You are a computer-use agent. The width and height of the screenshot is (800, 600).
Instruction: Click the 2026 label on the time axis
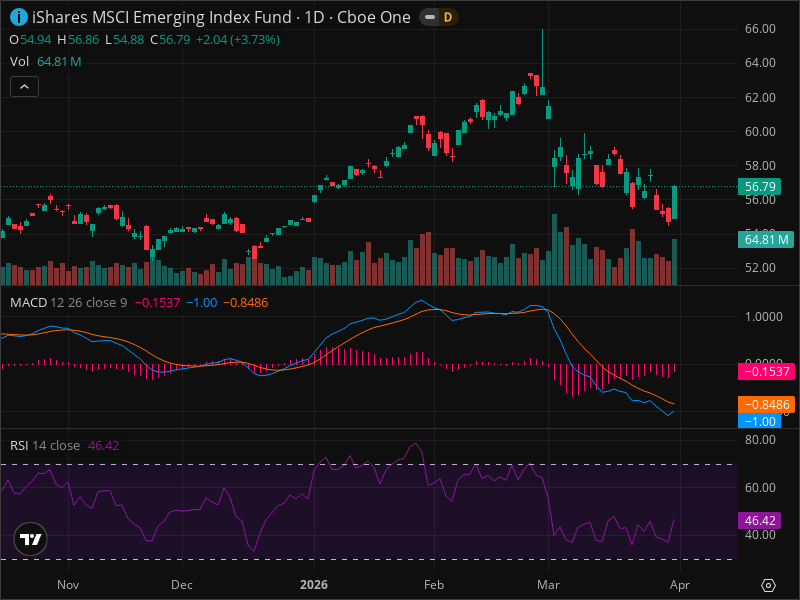click(314, 585)
